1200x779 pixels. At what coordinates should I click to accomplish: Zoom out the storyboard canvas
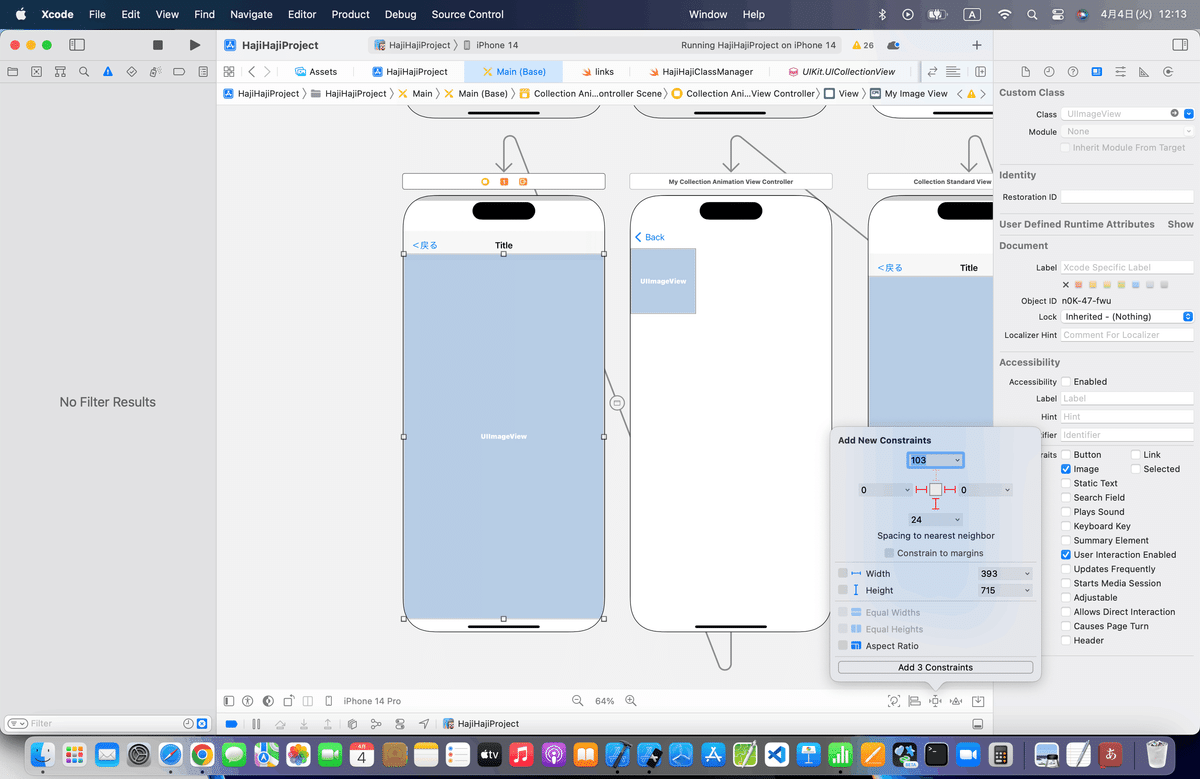[x=577, y=701]
